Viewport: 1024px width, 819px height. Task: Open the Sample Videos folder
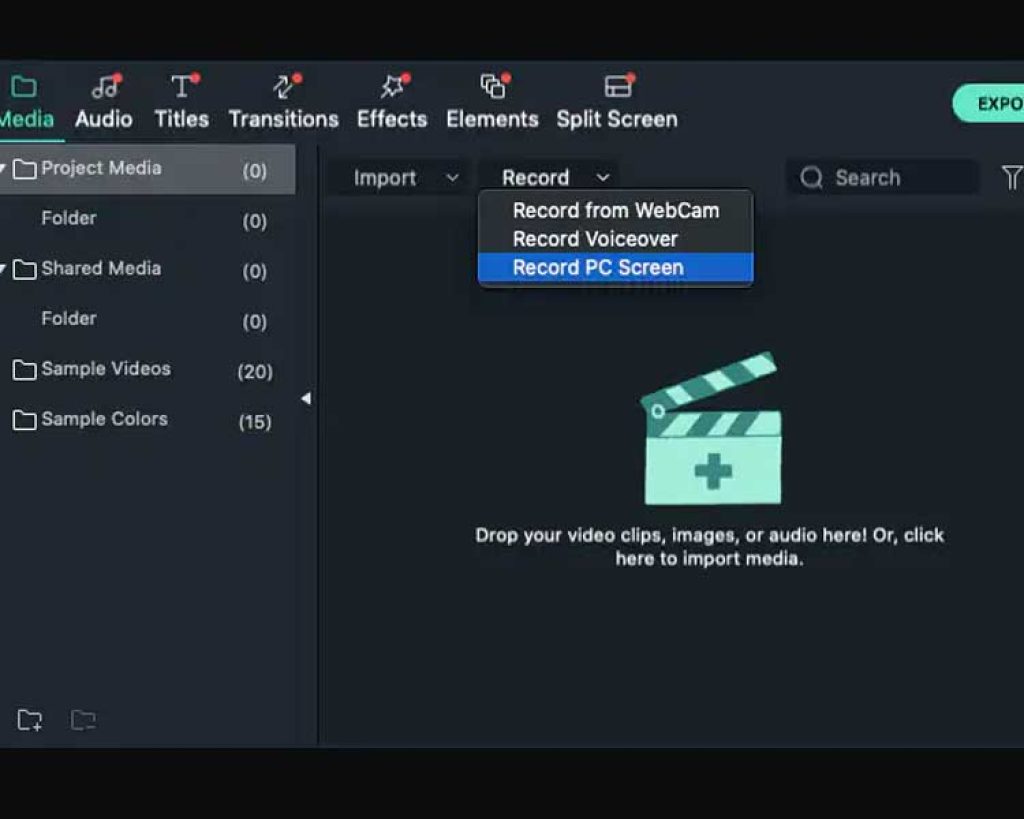pos(105,369)
